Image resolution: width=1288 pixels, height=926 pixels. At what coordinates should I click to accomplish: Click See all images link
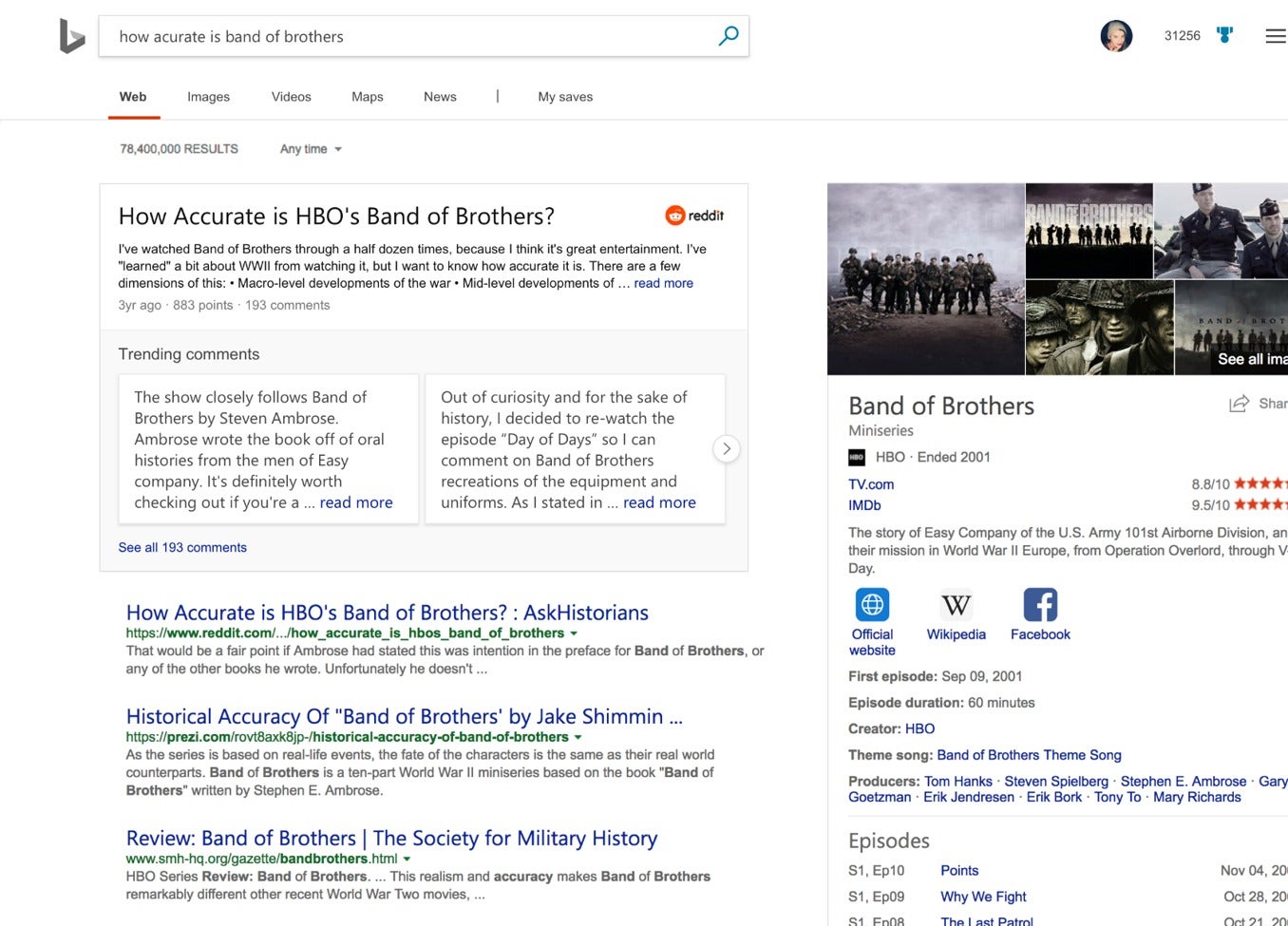tap(1252, 359)
